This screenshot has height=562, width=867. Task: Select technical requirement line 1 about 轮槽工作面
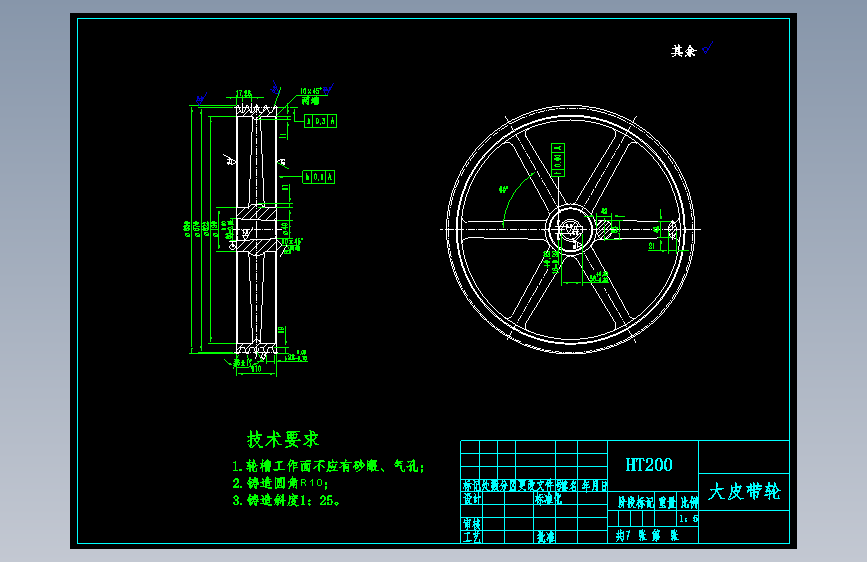pyautogui.click(x=328, y=466)
